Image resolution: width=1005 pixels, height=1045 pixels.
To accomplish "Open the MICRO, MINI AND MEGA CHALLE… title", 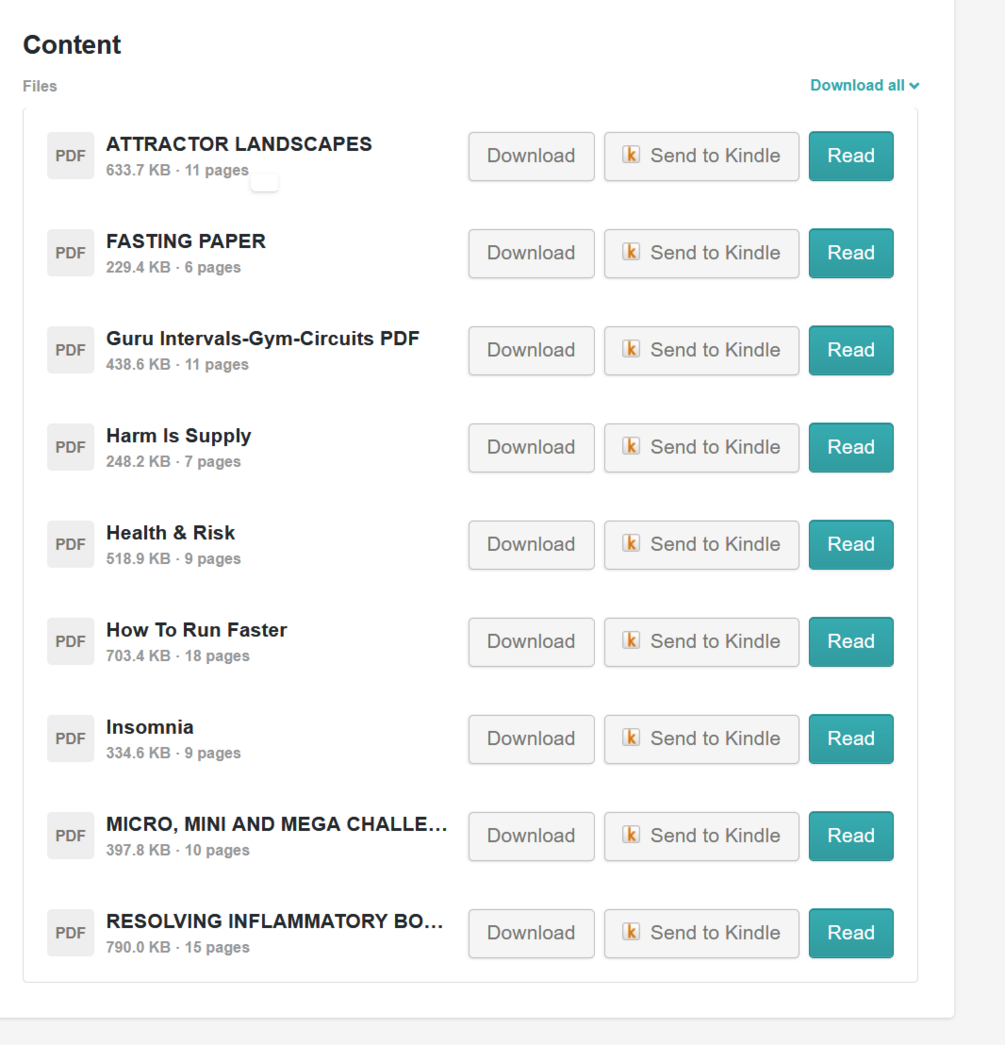I will tap(276, 825).
